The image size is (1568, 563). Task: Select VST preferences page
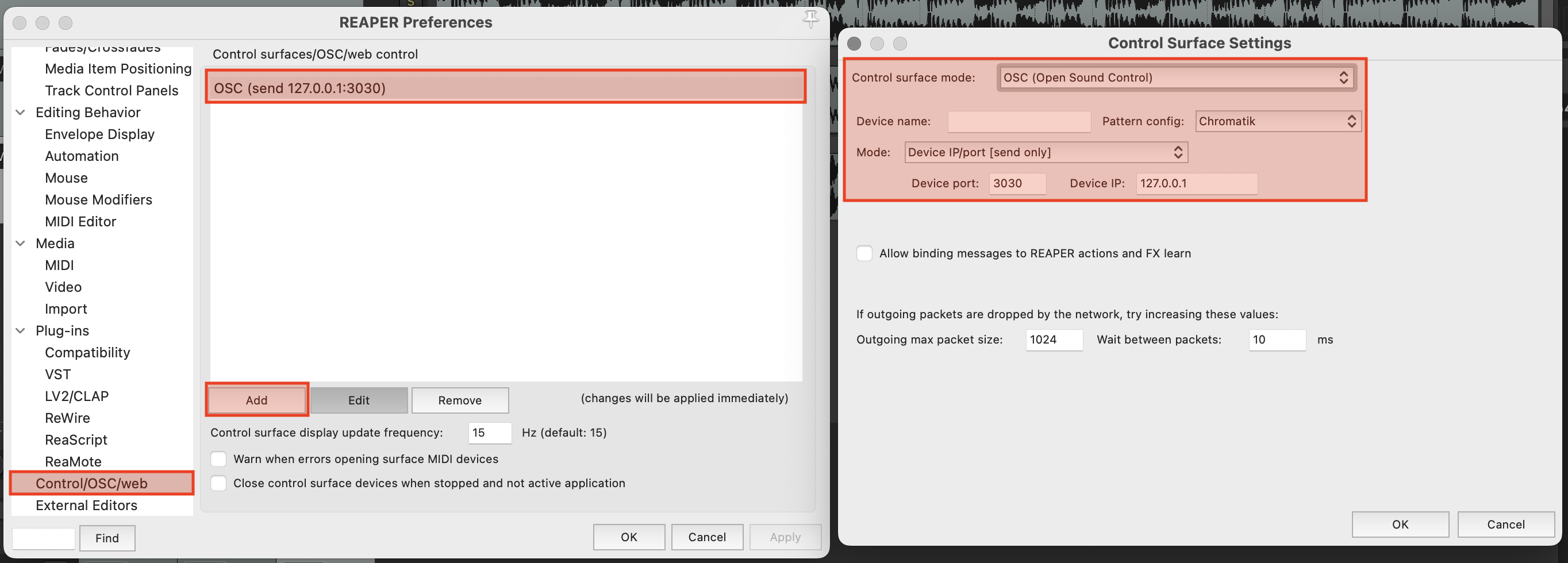pyautogui.click(x=58, y=375)
